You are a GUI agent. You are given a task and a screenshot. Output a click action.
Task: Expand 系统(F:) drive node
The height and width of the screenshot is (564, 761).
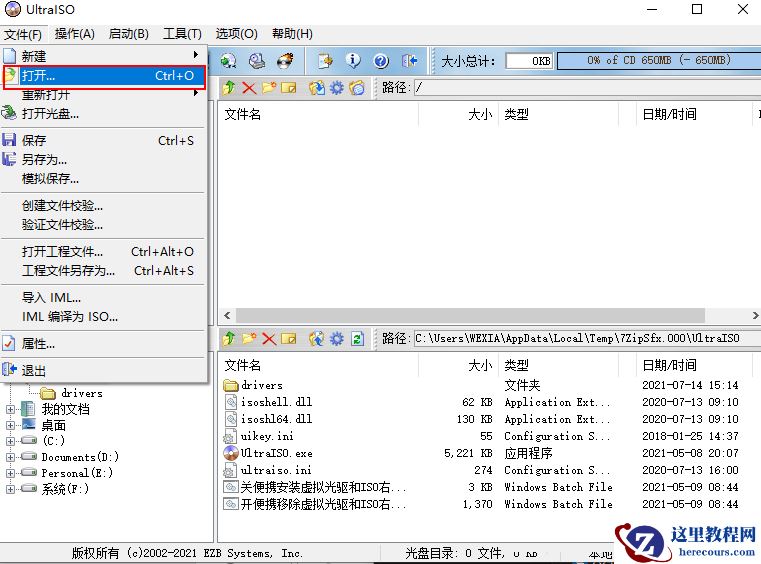10,489
